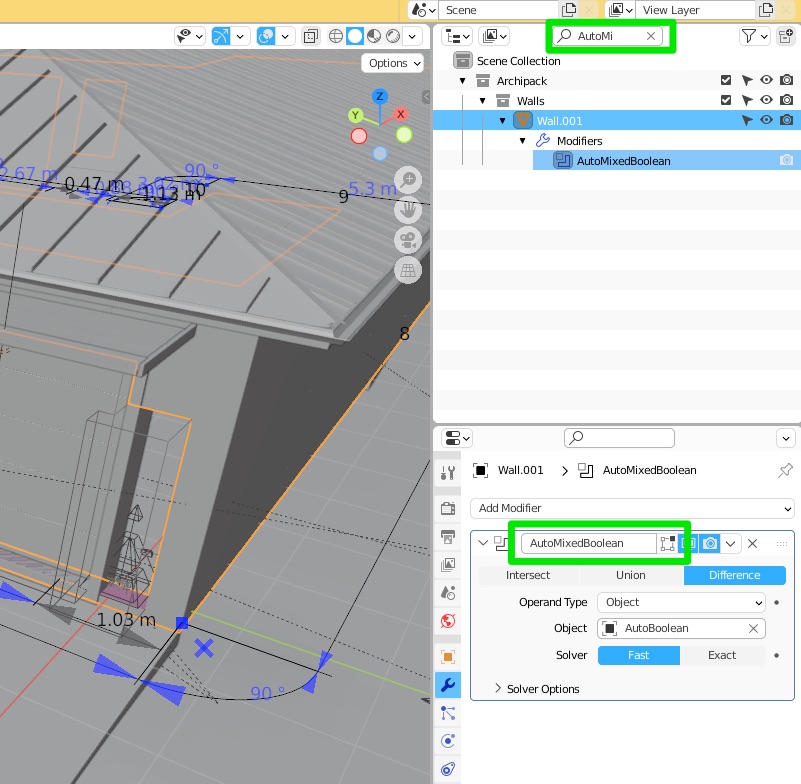Add a new collection in outliner
Viewport: 801px width, 784px height.
[786, 36]
